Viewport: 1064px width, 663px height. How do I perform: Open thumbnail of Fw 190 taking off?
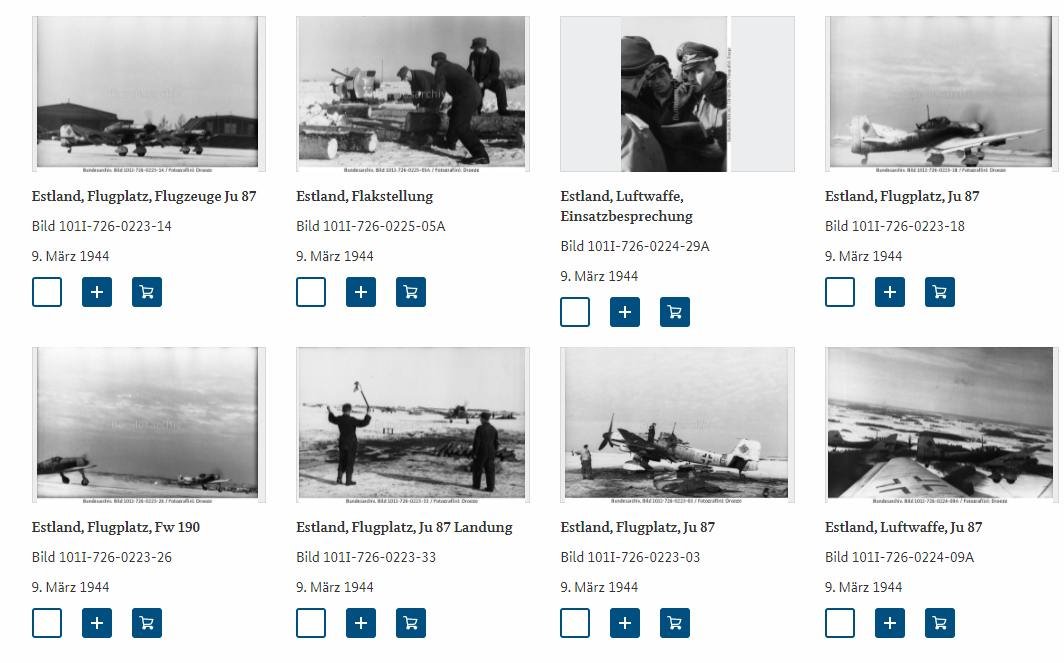(x=149, y=425)
